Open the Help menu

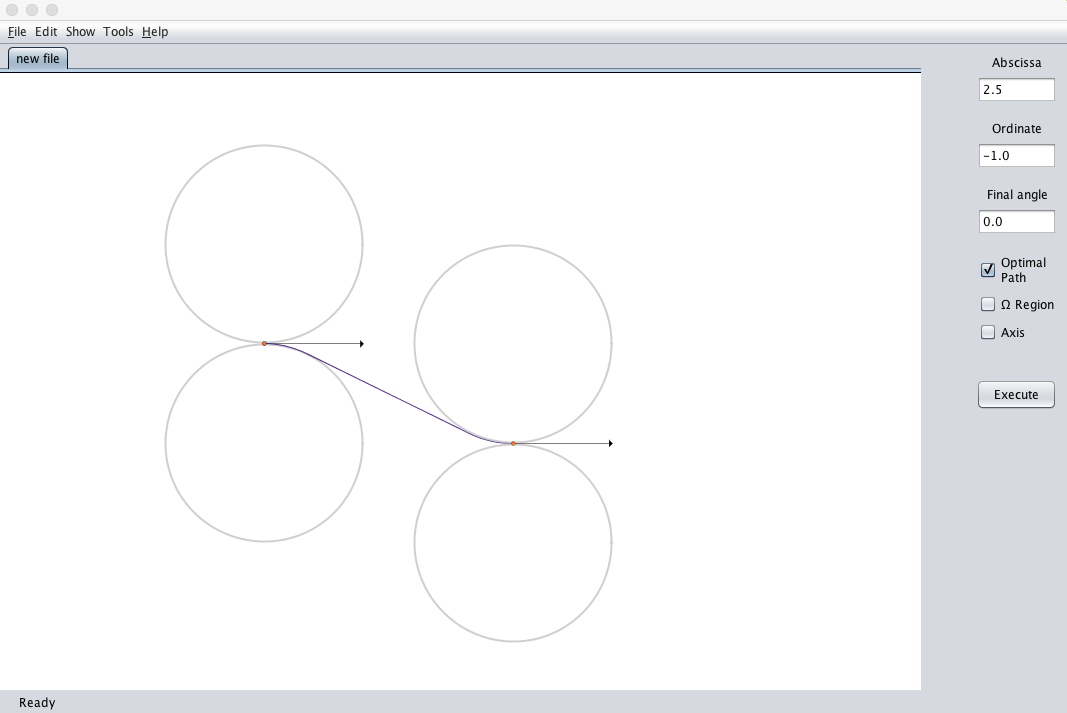coord(155,32)
